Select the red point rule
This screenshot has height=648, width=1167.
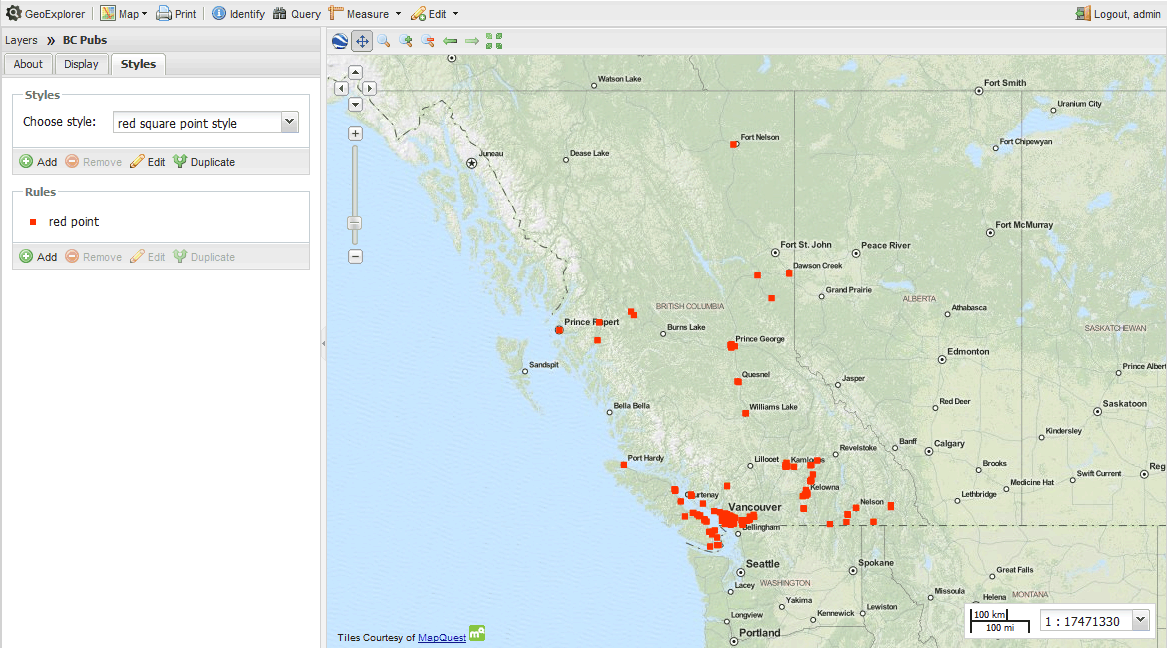[x=74, y=222]
